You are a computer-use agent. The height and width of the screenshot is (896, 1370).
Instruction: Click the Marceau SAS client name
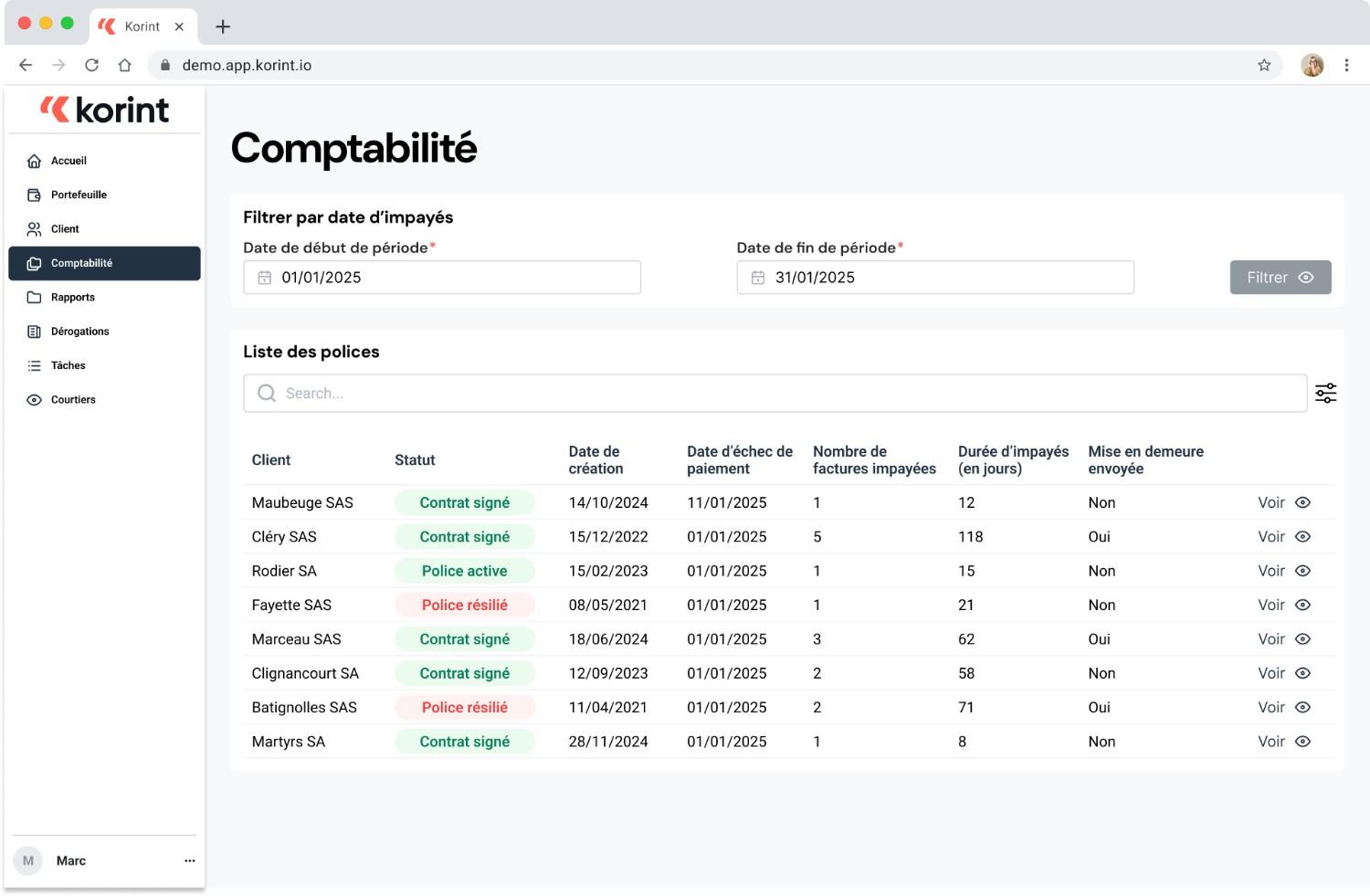(x=296, y=639)
